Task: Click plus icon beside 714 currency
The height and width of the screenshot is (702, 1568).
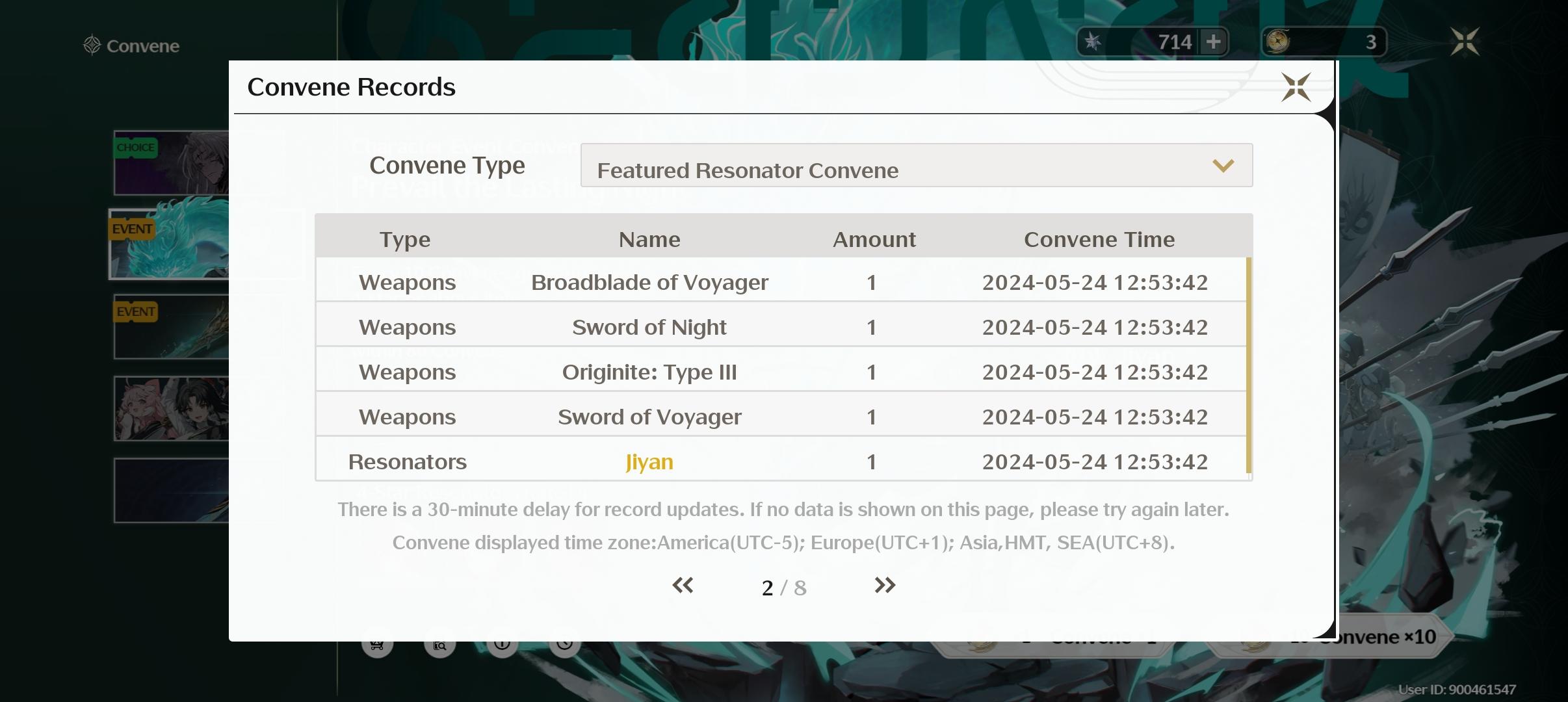Action: [1213, 42]
